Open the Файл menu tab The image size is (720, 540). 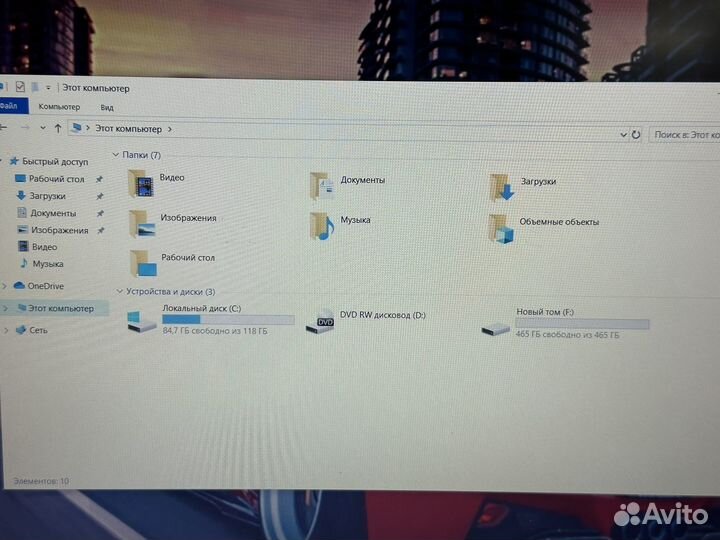point(12,106)
